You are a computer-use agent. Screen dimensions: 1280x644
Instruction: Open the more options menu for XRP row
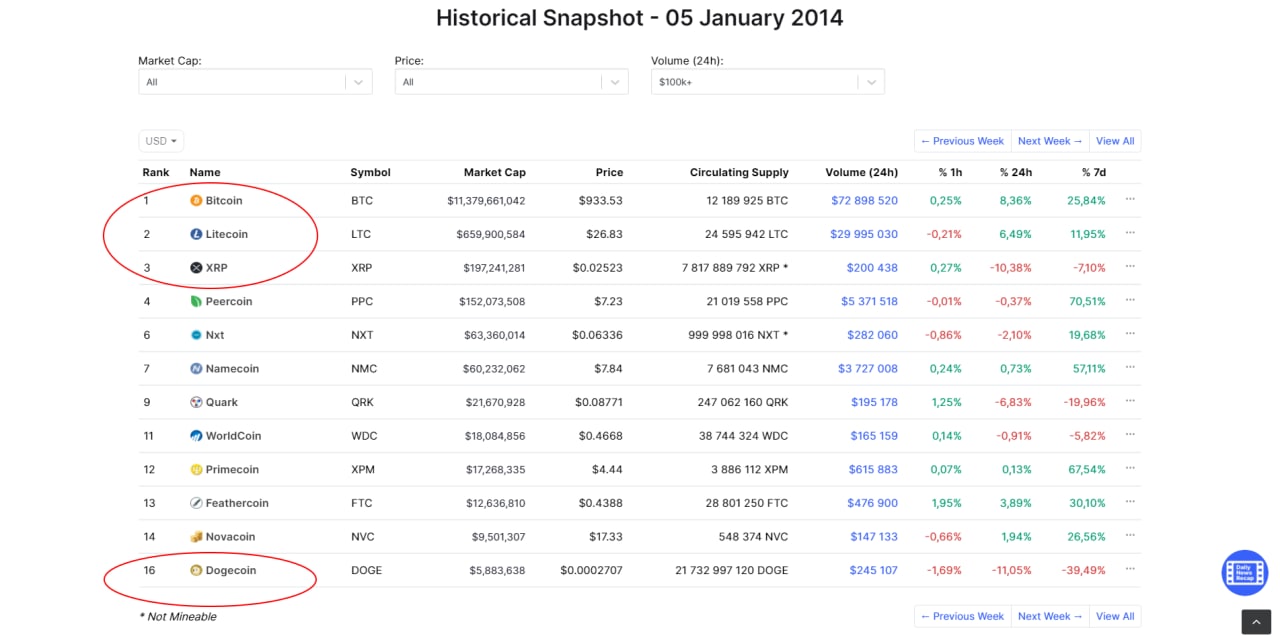pyautogui.click(x=1130, y=266)
